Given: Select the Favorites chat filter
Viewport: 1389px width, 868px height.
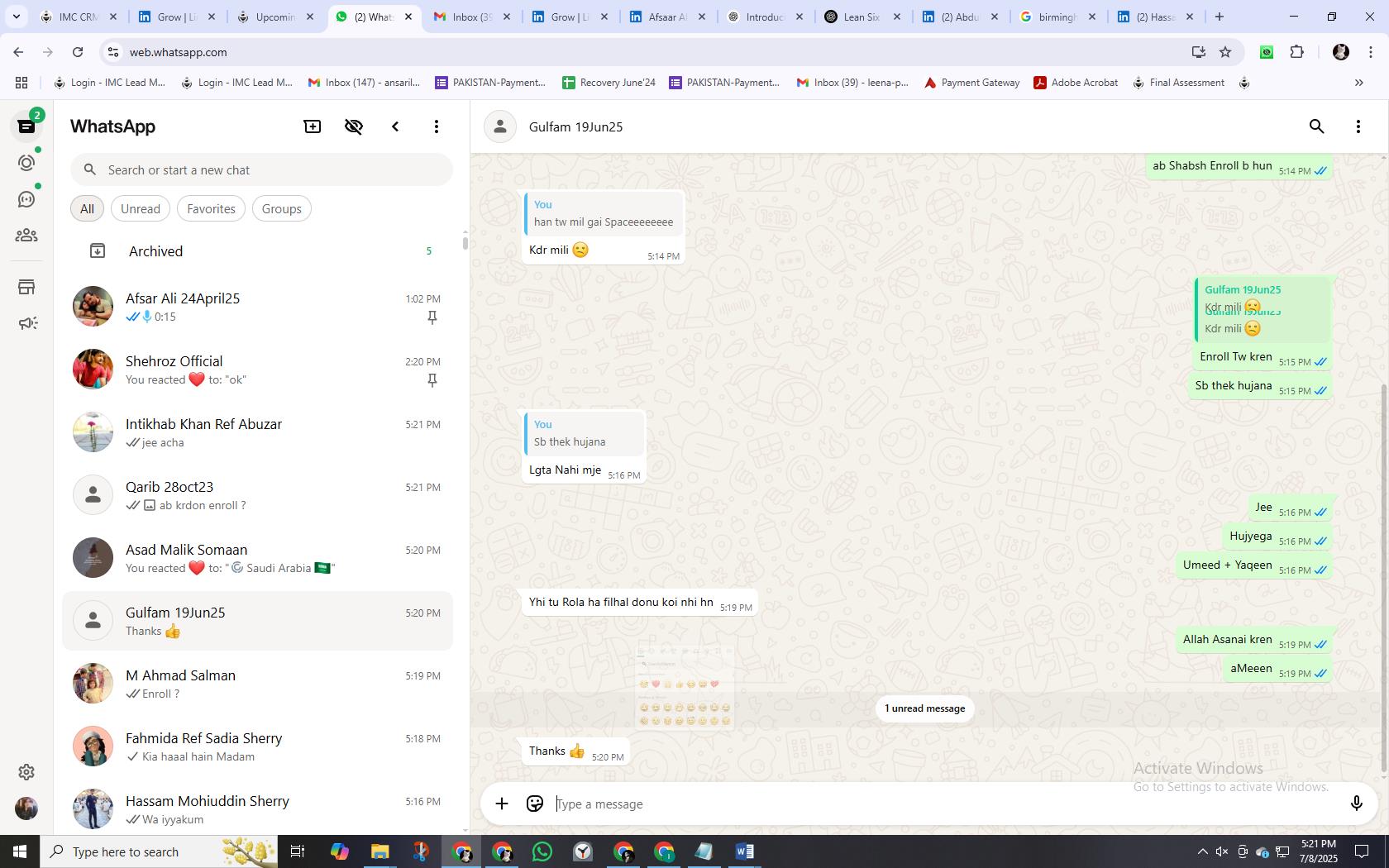Looking at the screenshot, I should 211,209.
